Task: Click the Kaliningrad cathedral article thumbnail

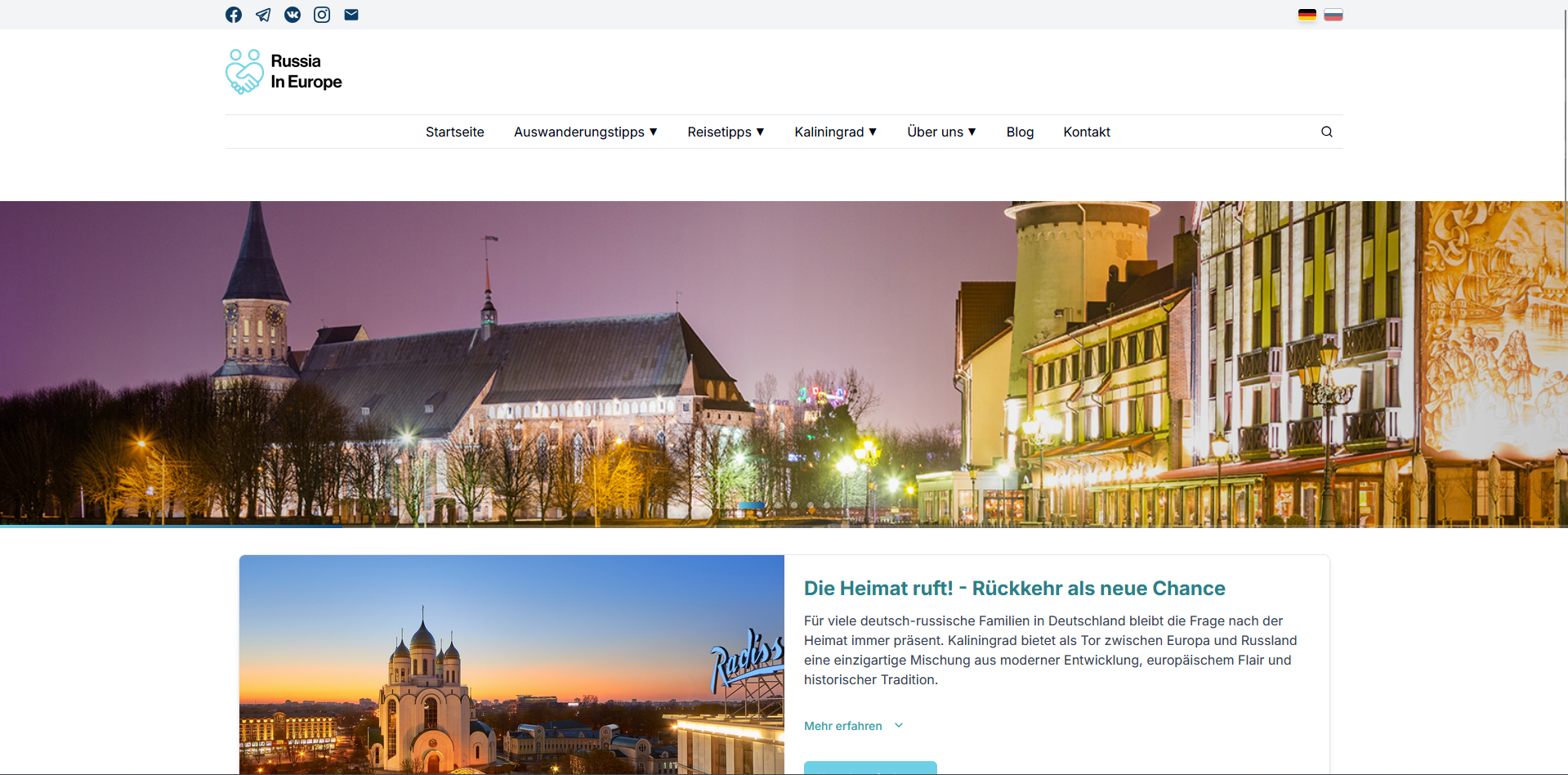Action: pyautogui.click(x=511, y=664)
